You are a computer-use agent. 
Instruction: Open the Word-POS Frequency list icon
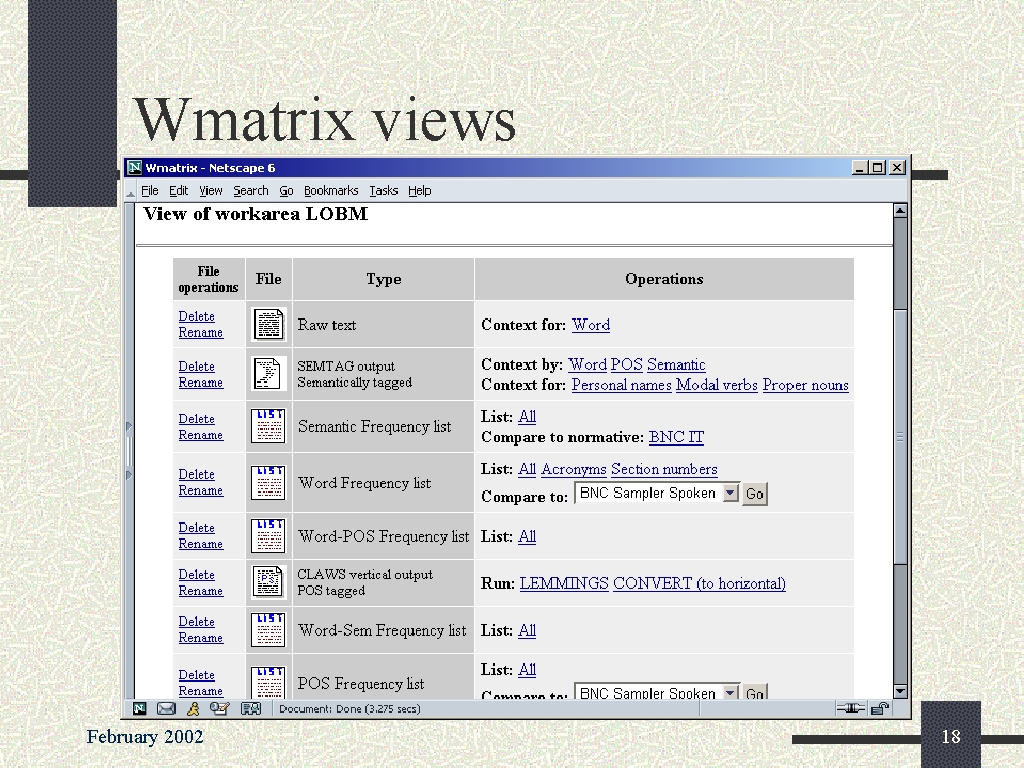268,536
